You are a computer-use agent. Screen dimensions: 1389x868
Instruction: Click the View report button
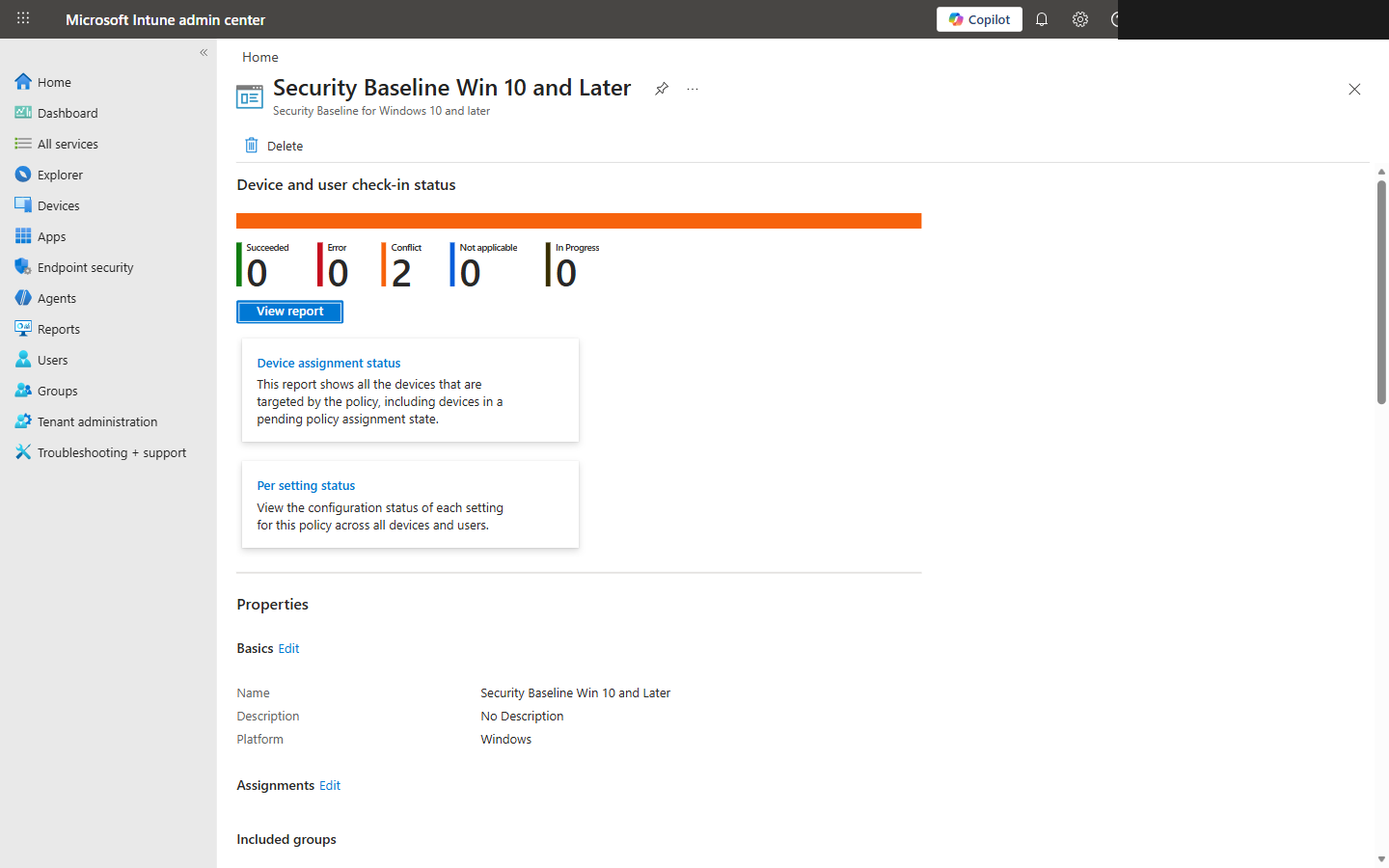point(289,312)
